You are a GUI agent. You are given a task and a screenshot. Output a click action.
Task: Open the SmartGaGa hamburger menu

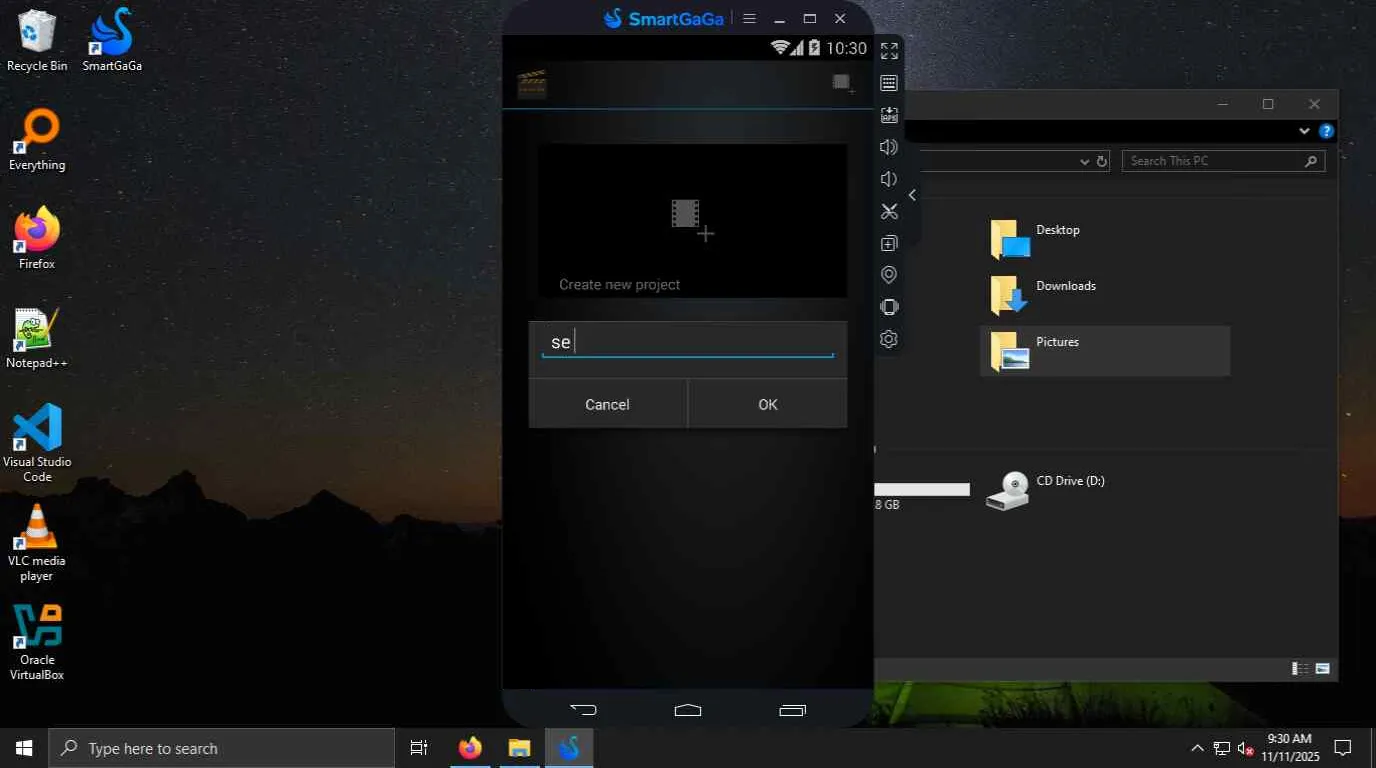point(749,19)
